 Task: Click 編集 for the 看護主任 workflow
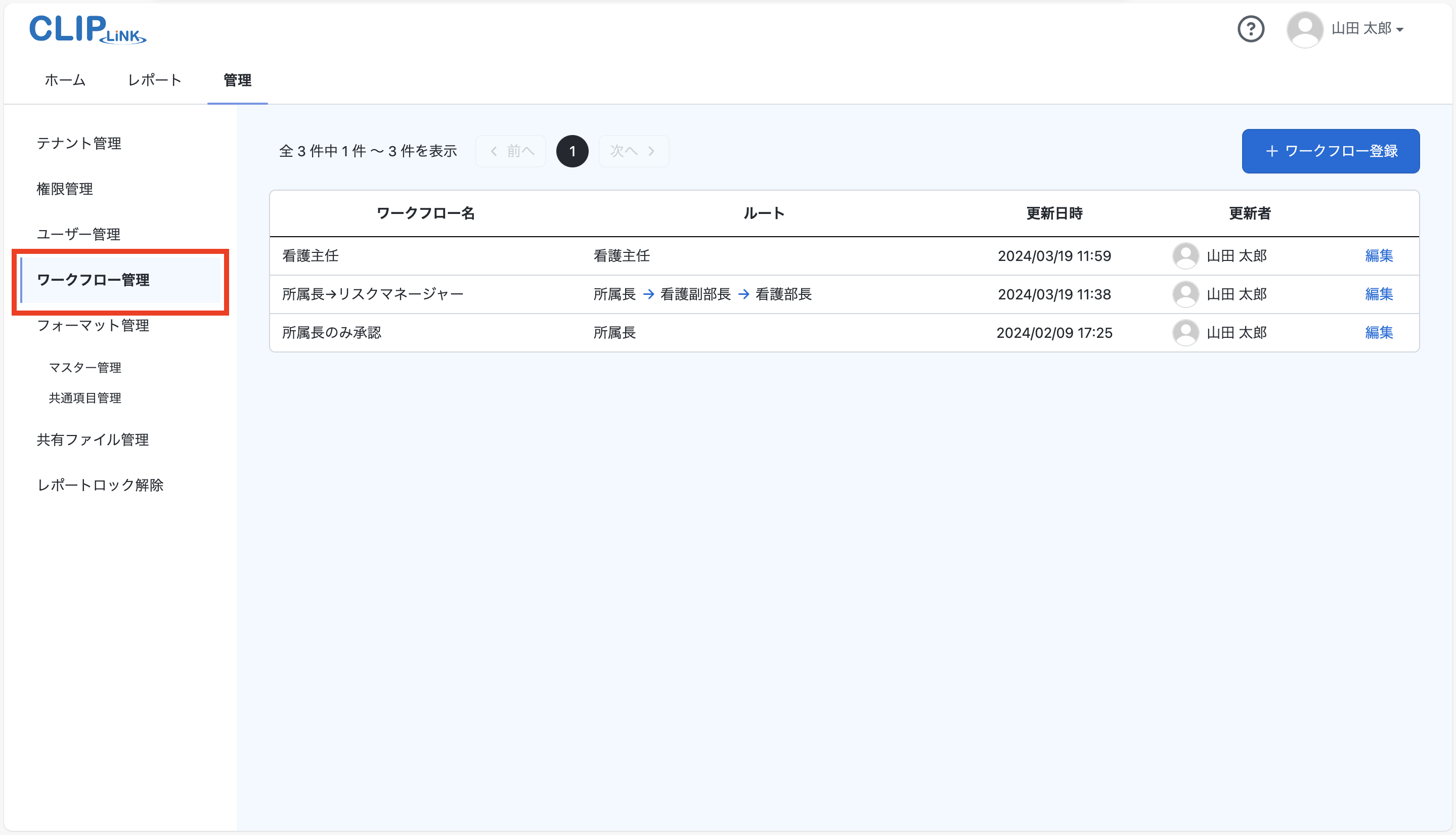1379,256
